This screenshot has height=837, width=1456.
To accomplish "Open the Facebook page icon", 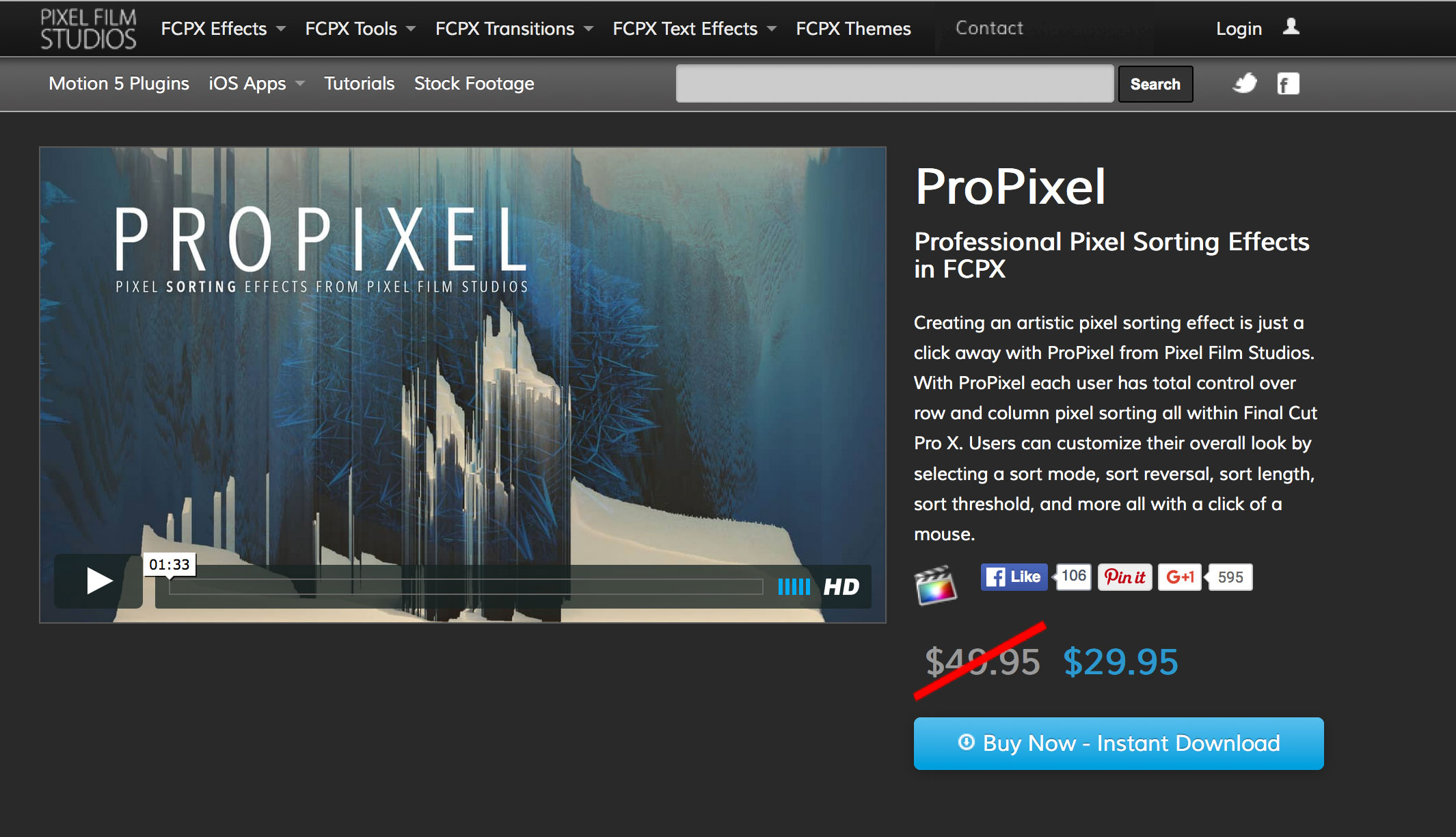I will pos(1288,83).
